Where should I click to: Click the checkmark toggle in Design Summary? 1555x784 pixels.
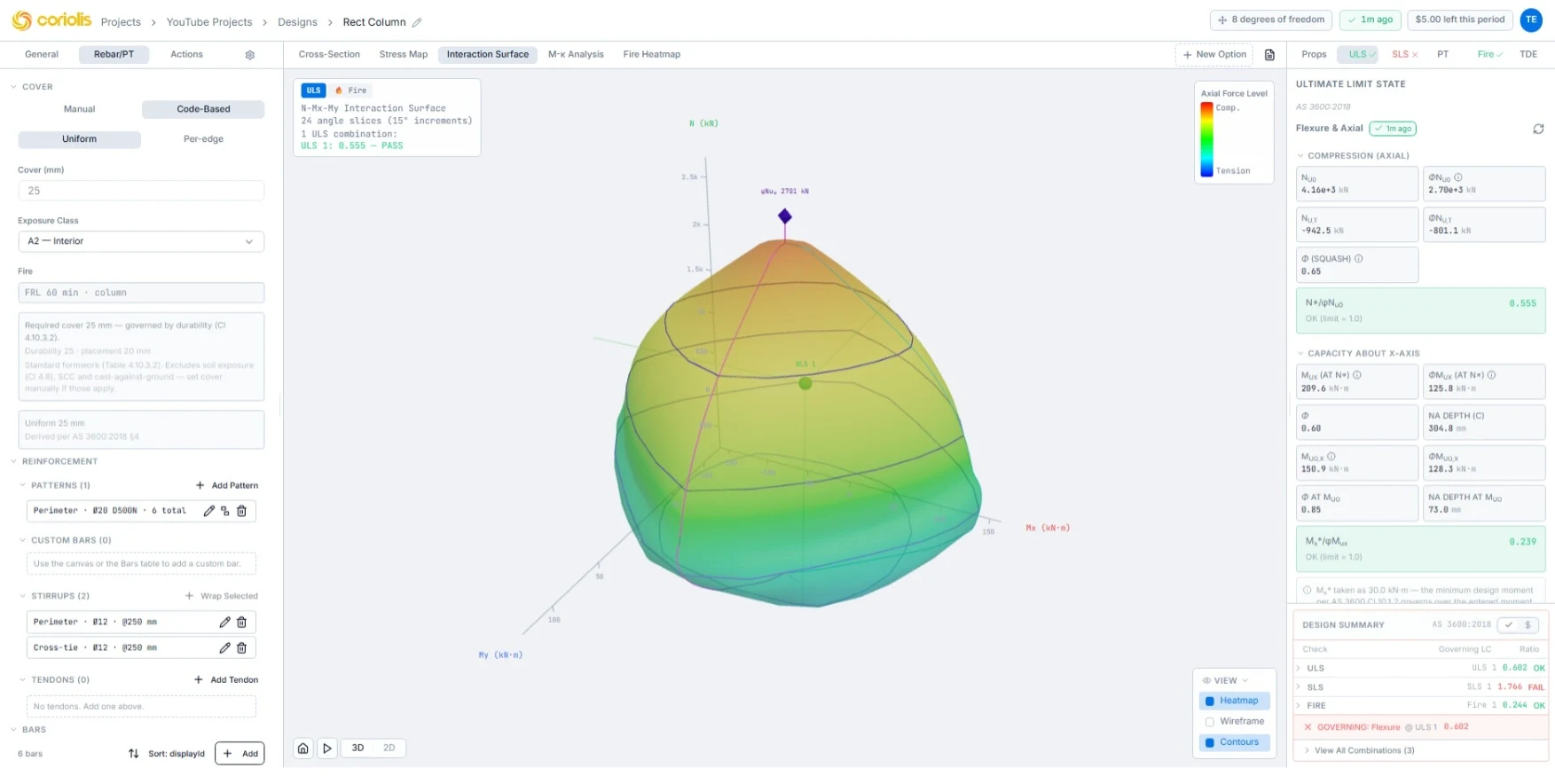pyautogui.click(x=1509, y=625)
